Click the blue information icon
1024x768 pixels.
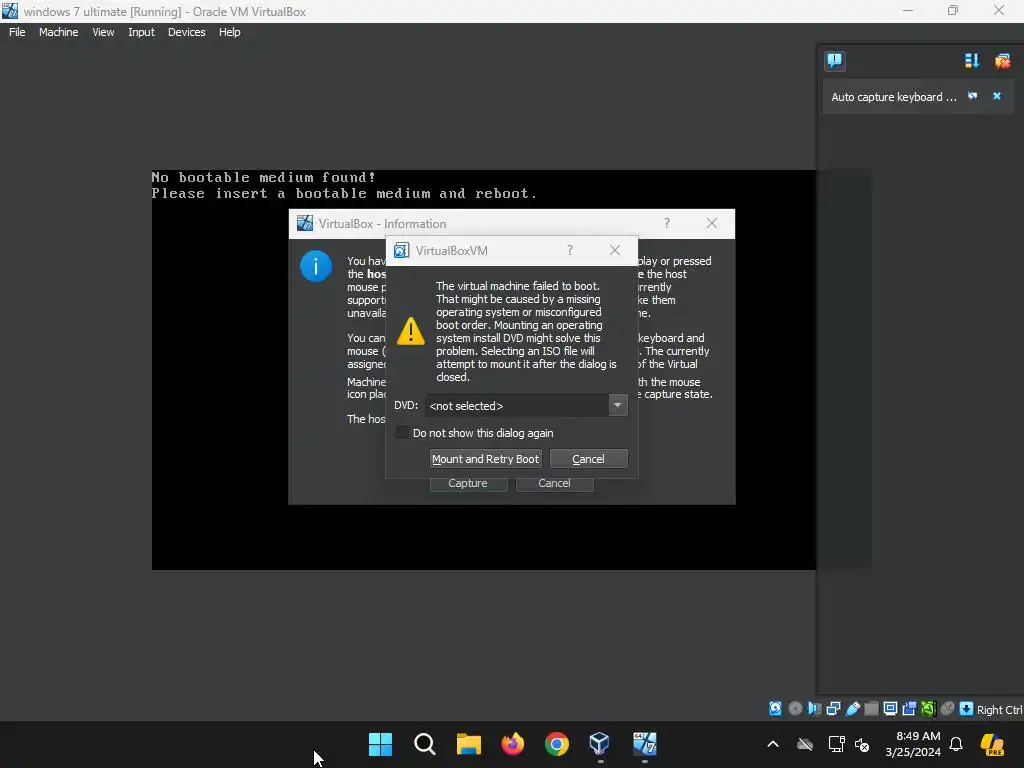click(316, 266)
